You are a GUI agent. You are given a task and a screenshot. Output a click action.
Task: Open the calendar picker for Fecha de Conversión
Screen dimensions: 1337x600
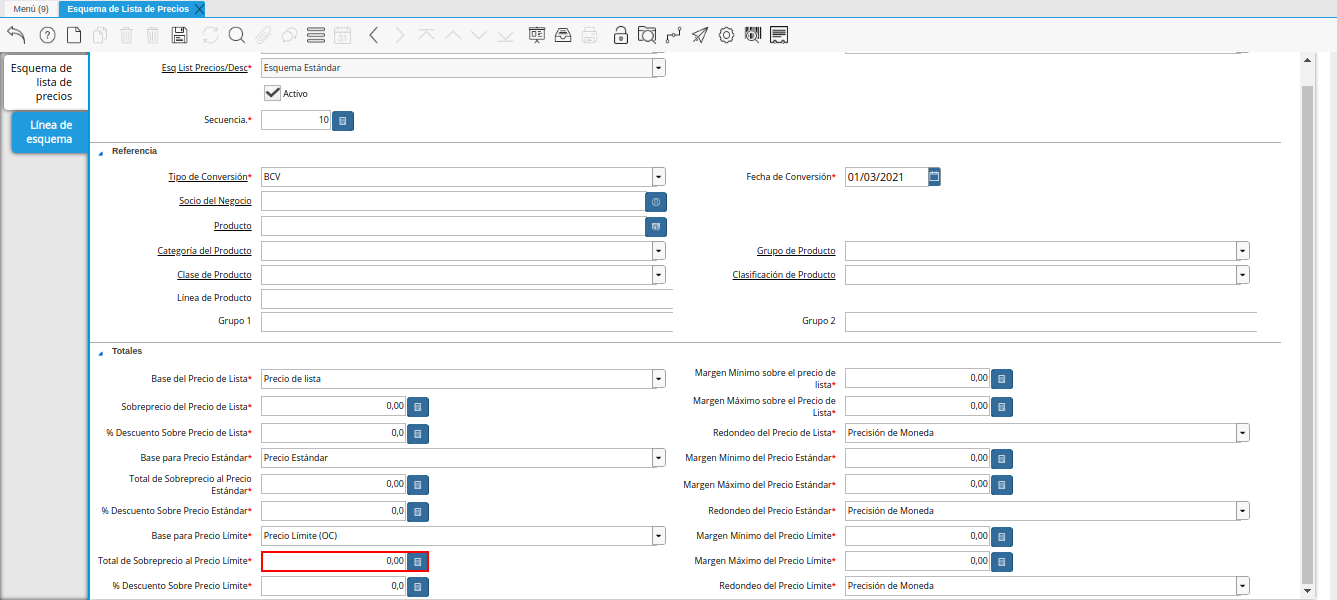point(934,177)
